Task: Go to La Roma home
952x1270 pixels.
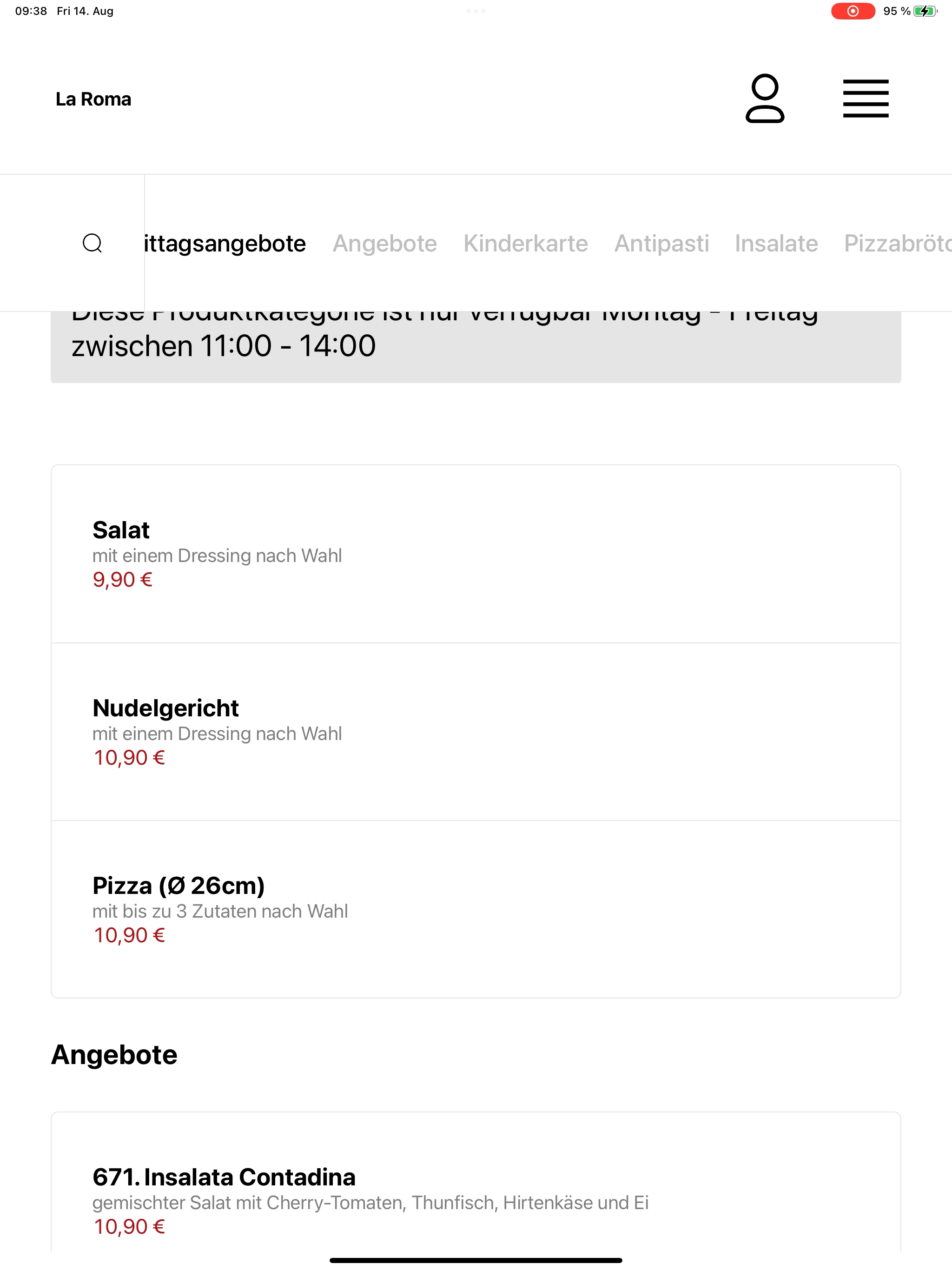Action: point(93,99)
